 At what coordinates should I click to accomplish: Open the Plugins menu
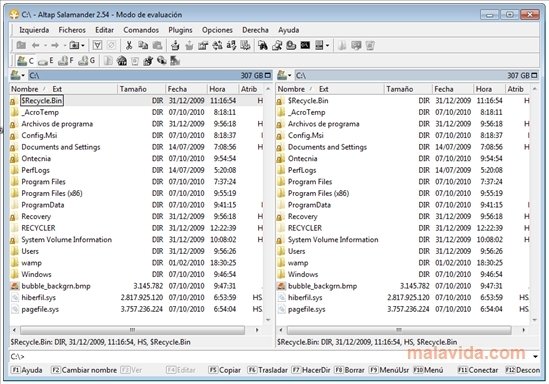180,30
